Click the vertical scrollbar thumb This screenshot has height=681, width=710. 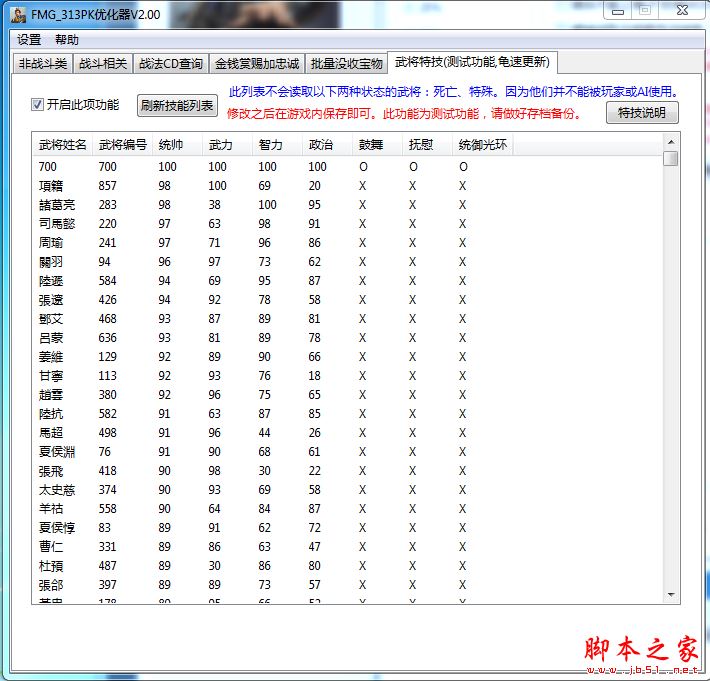pos(671,159)
